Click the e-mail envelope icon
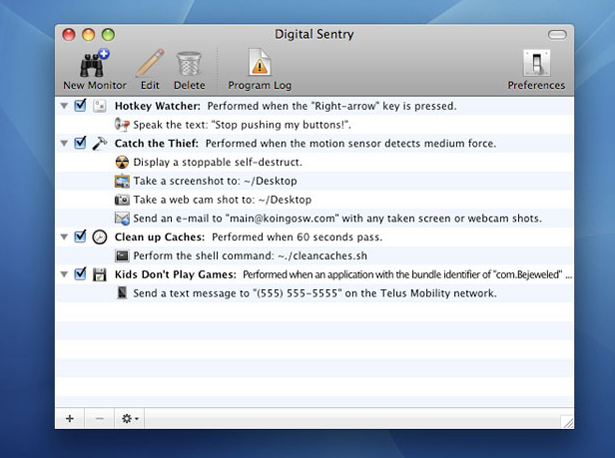 (122, 218)
